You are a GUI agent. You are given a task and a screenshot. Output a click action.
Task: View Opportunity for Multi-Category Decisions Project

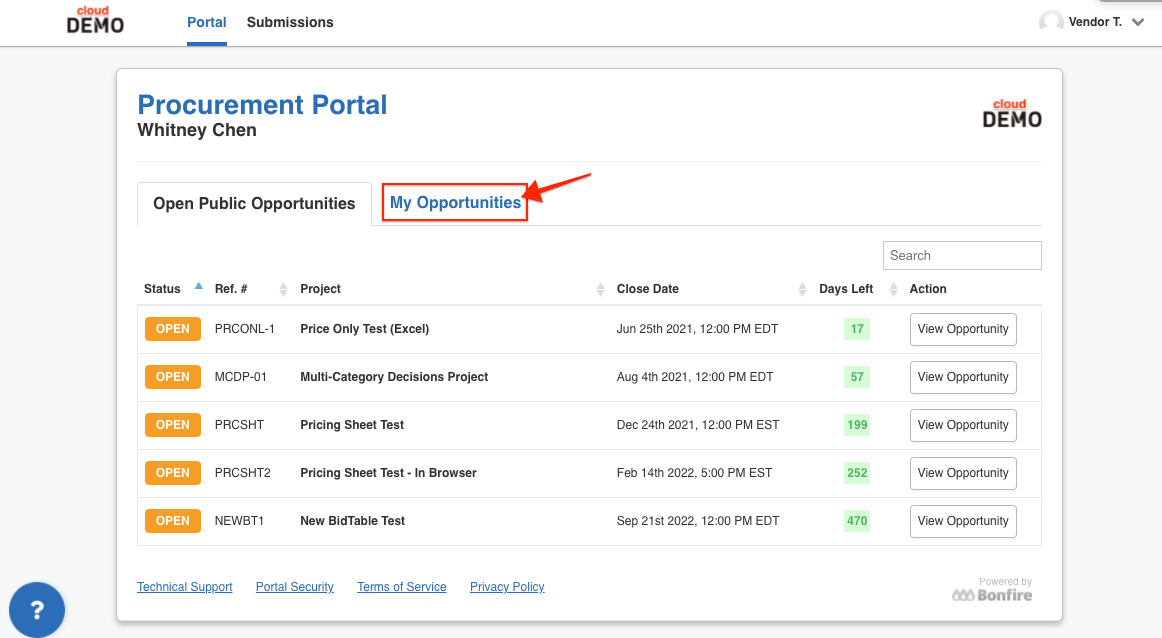(963, 377)
